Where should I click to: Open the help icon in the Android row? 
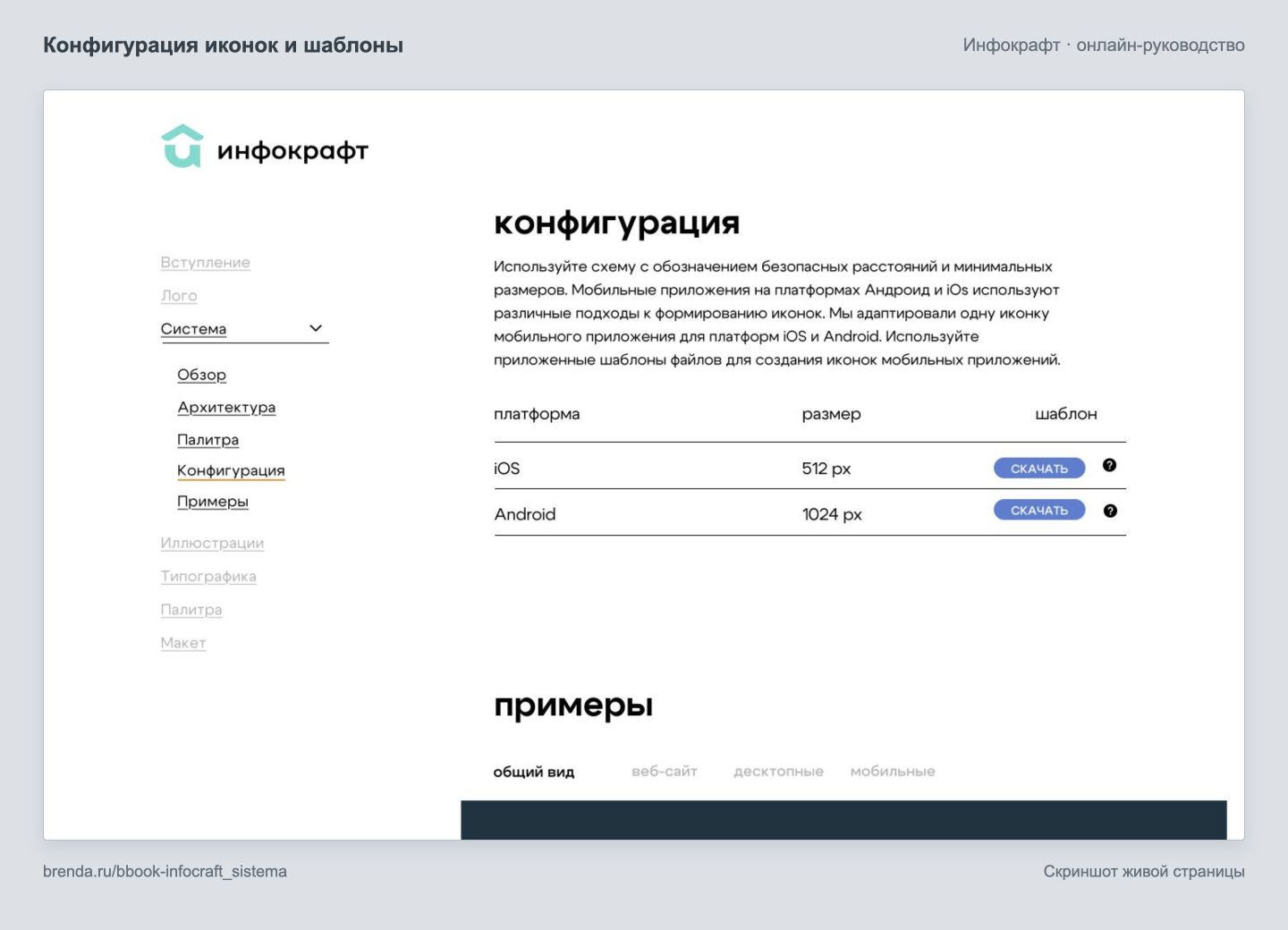point(1110,511)
